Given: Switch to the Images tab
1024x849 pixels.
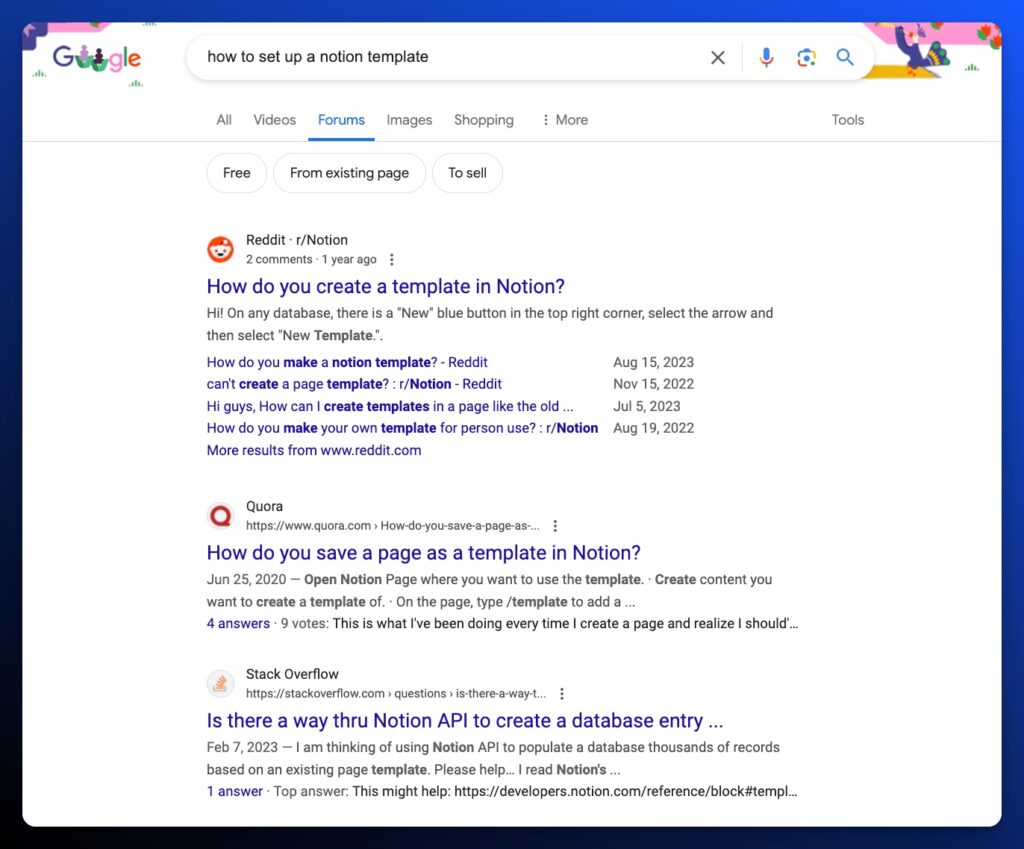Looking at the screenshot, I should (409, 119).
